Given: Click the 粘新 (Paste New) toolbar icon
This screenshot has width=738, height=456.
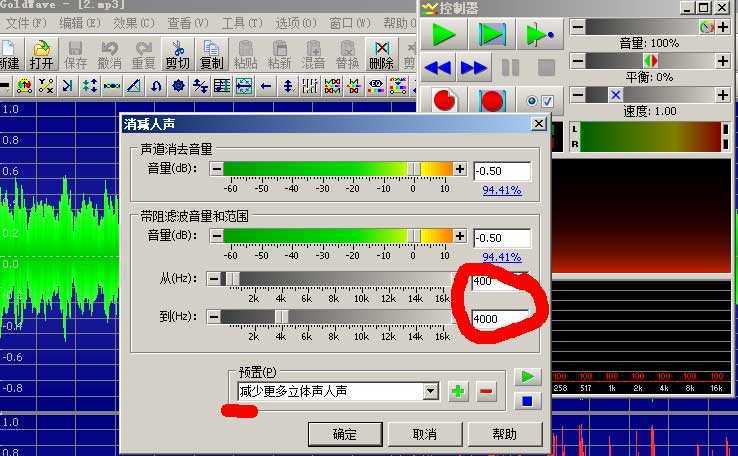Looking at the screenshot, I should 280,55.
